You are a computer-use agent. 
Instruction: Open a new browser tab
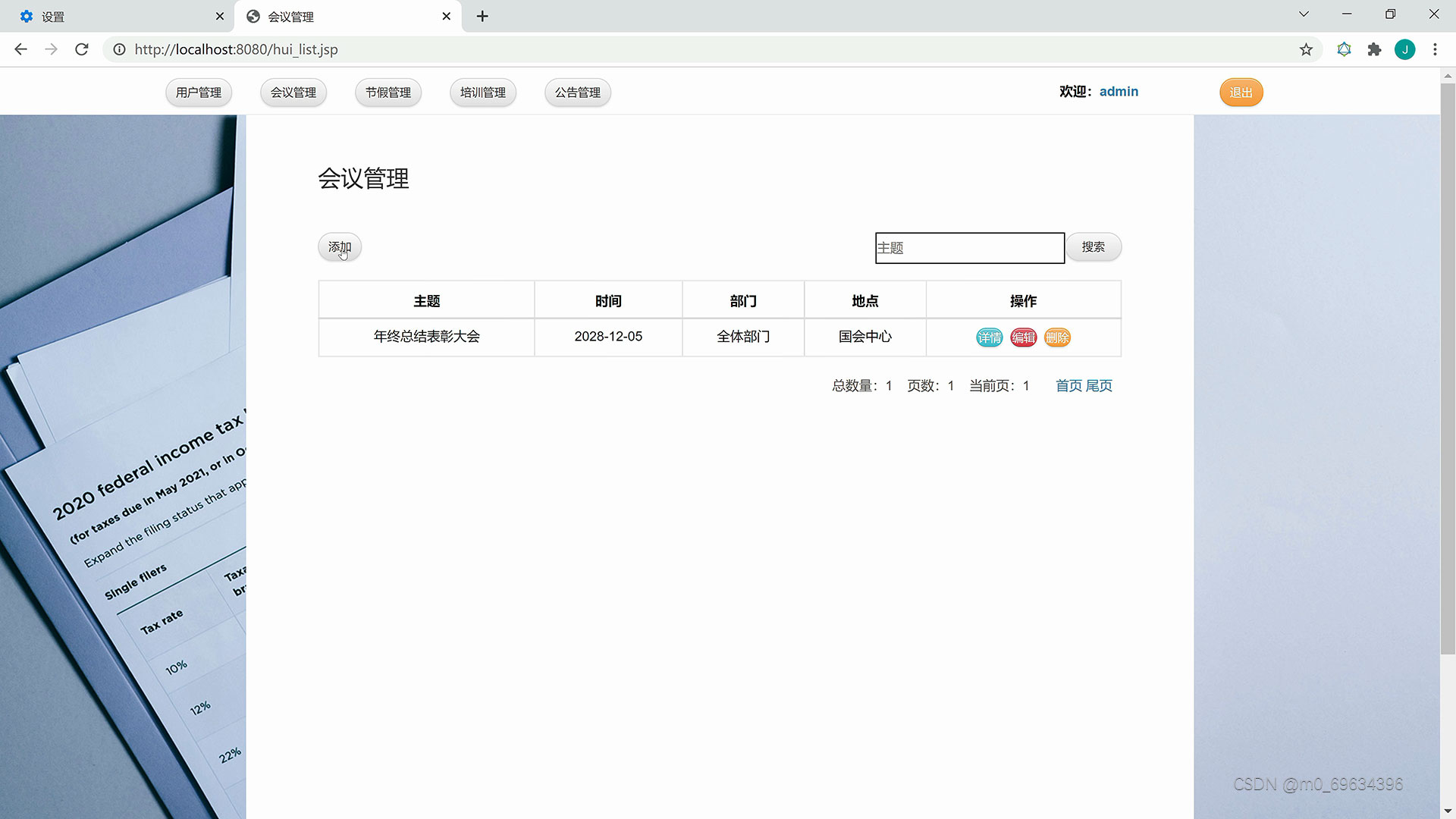click(x=482, y=16)
